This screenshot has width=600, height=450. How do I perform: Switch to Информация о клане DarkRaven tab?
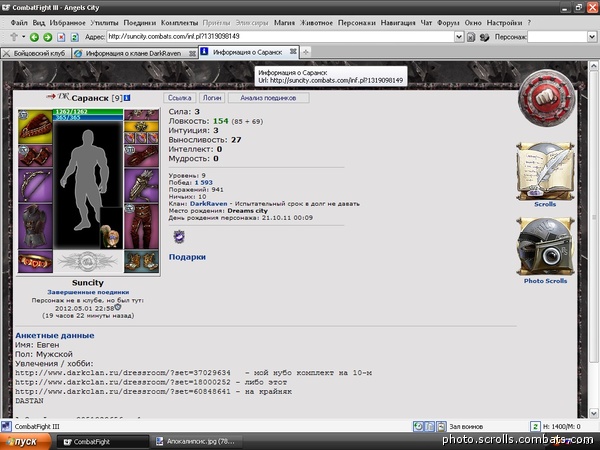[135, 54]
